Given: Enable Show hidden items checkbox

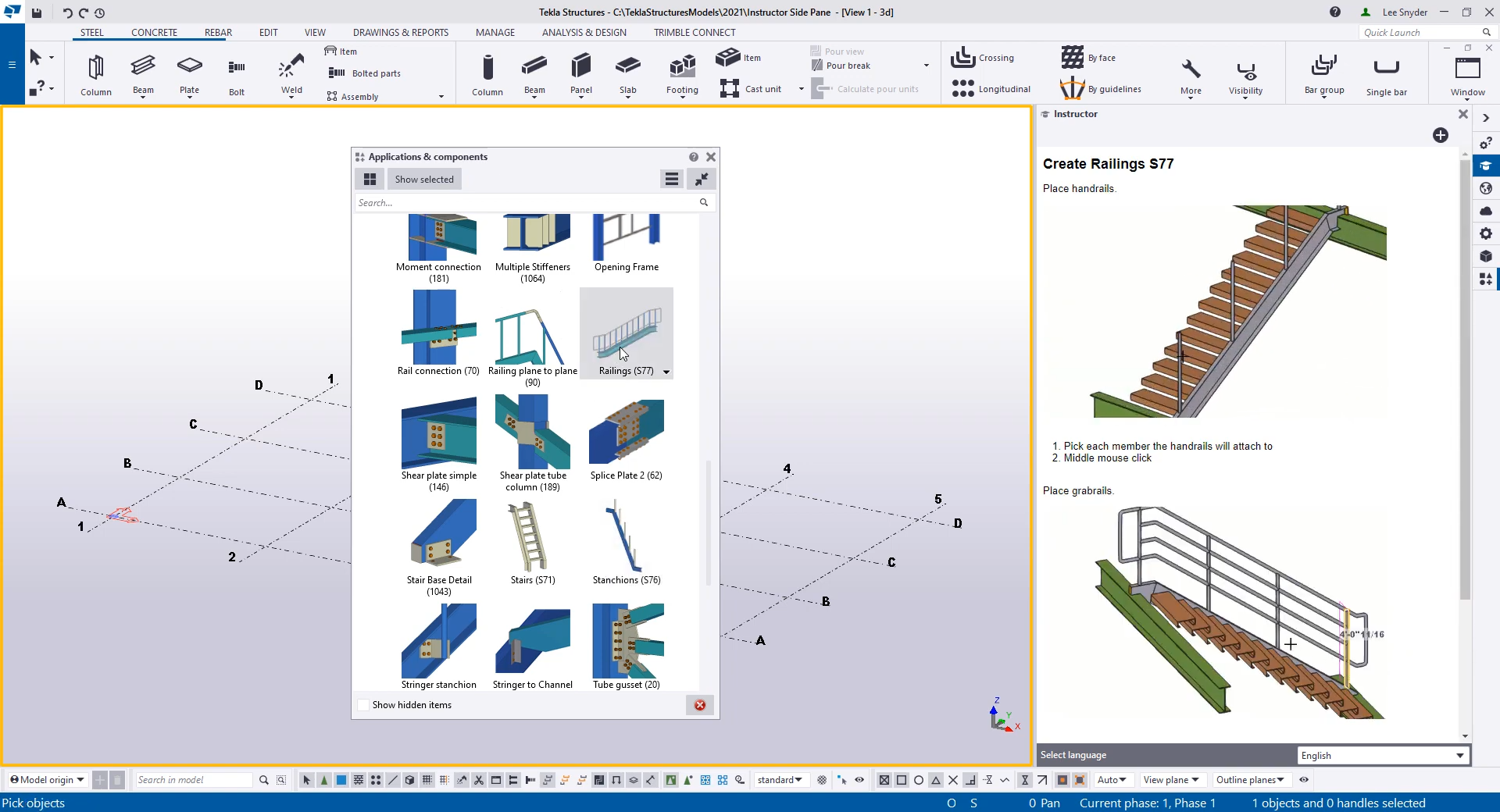Looking at the screenshot, I should [363, 705].
